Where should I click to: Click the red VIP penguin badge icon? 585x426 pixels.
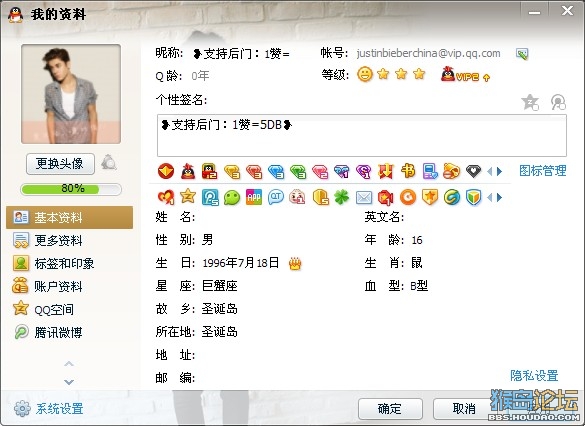(x=188, y=171)
